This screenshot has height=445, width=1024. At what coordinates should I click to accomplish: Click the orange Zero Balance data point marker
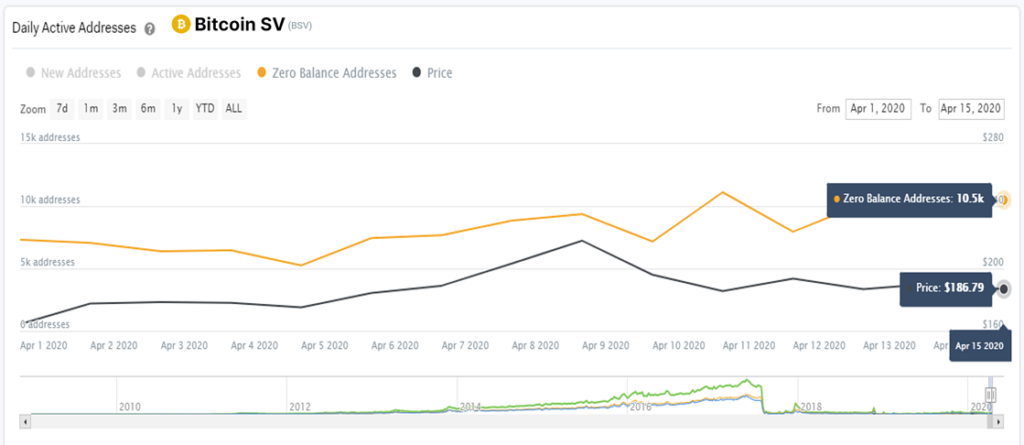point(1003,200)
